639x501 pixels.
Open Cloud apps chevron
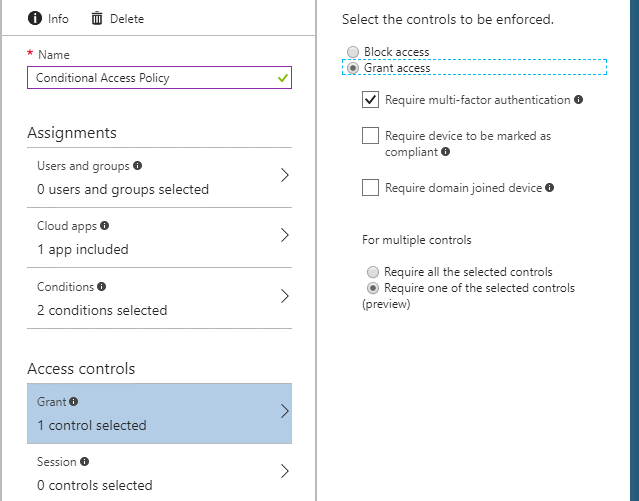(284, 236)
